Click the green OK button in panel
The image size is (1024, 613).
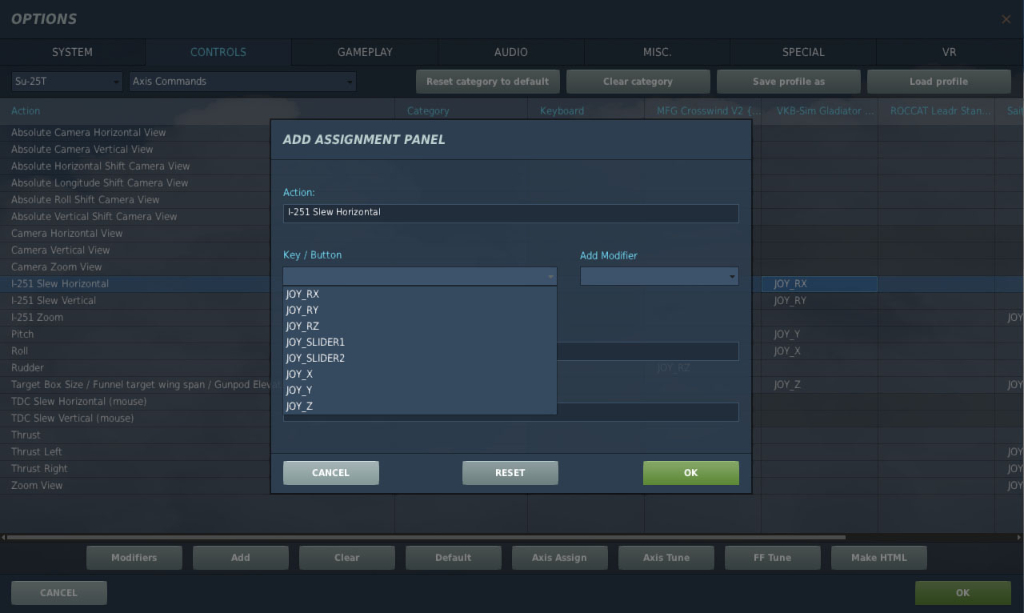[690, 473]
